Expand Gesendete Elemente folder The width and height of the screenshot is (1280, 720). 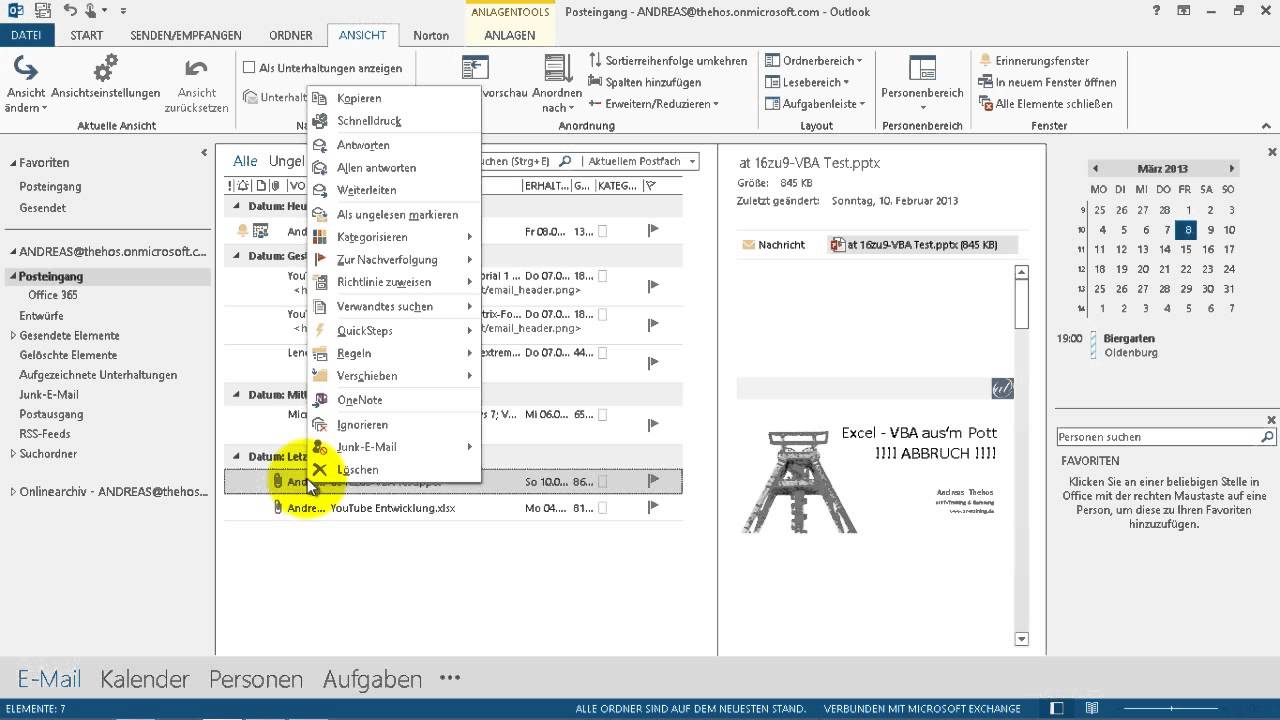[x=13, y=336]
